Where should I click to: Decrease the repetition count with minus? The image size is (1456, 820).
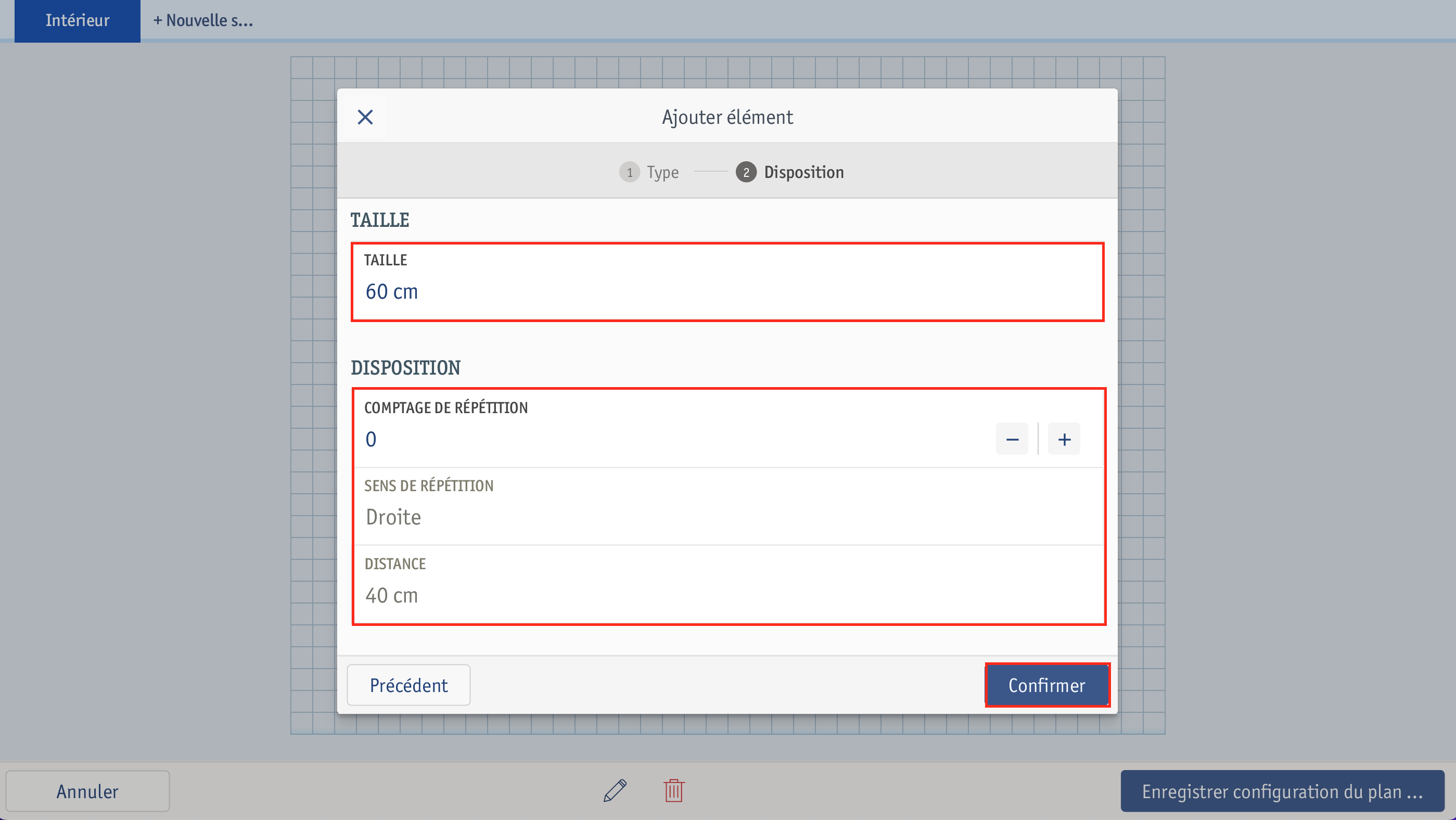pos(1012,439)
